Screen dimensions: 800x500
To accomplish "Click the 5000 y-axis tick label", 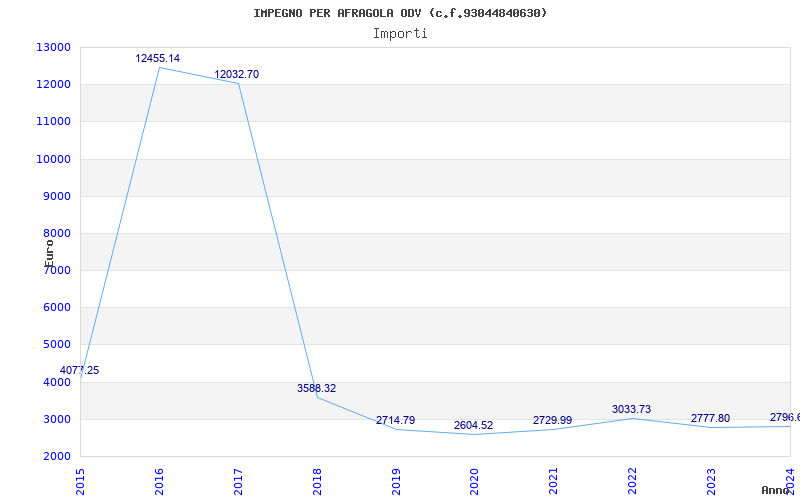I will [56, 345].
